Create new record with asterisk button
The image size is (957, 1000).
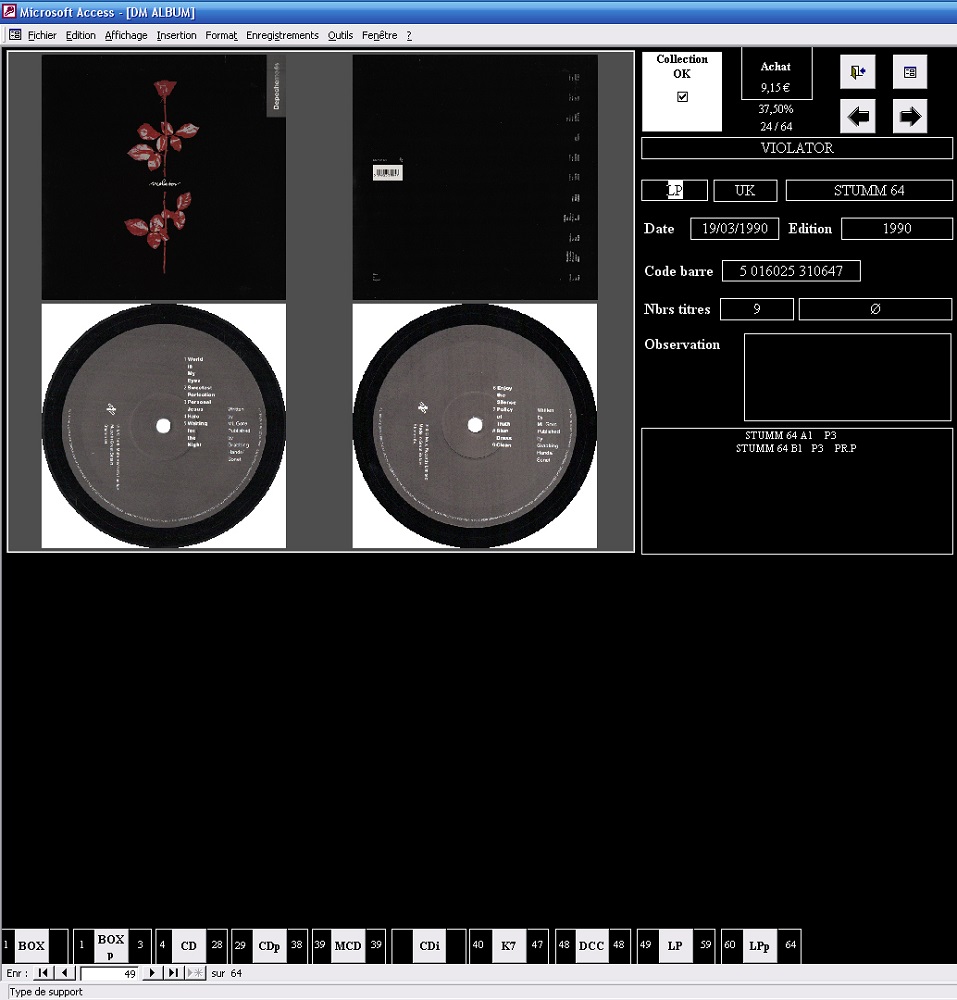coord(196,973)
